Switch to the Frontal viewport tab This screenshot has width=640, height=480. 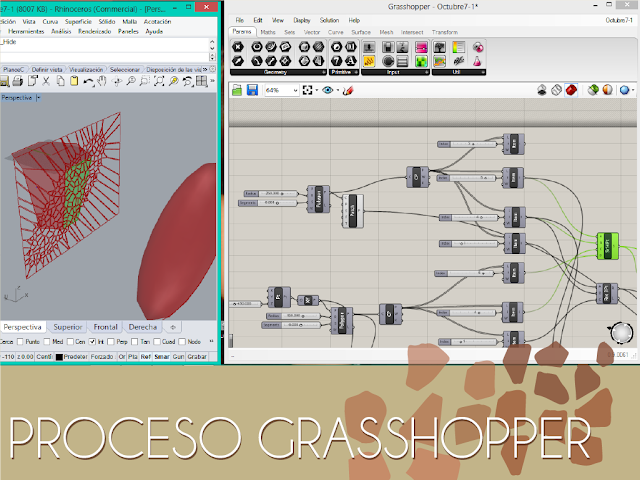pyautogui.click(x=105, y=327)
